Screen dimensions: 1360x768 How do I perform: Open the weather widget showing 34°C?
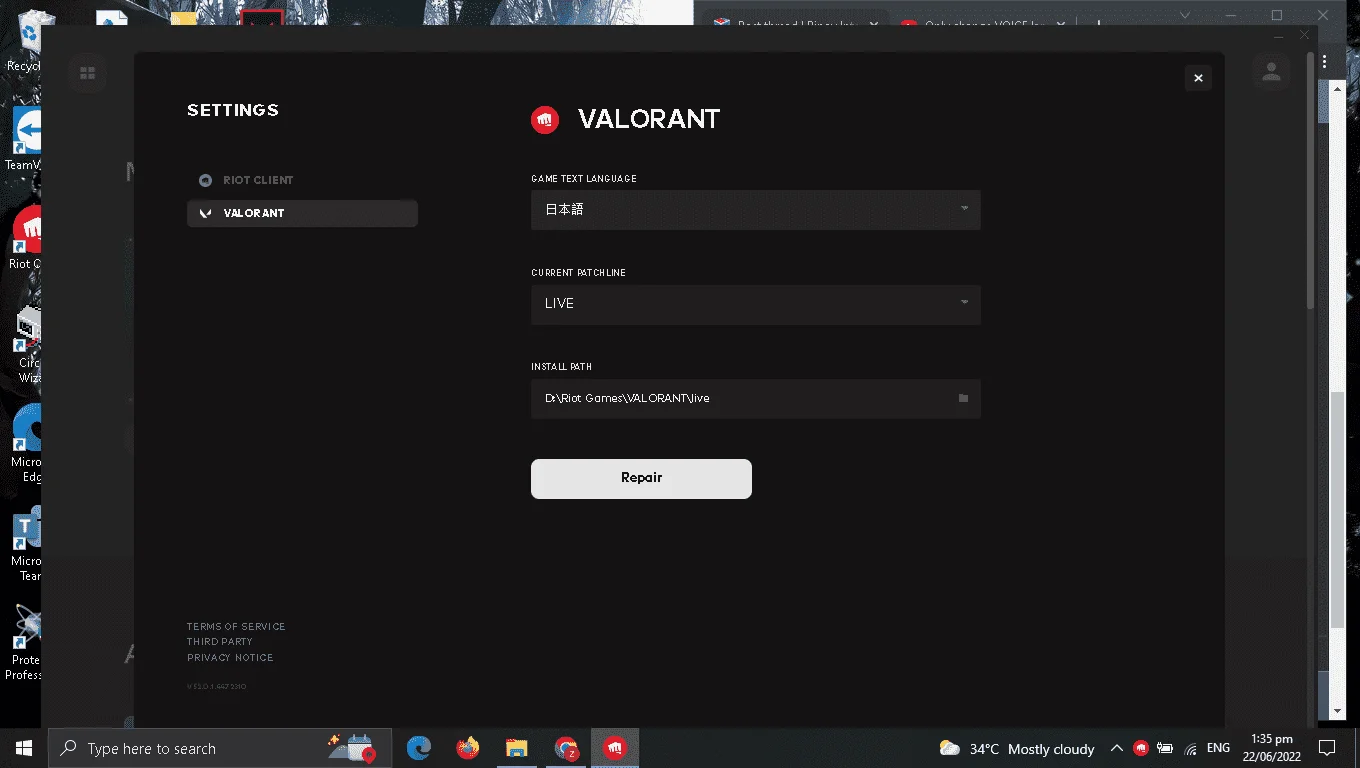tap(1017, 748)
